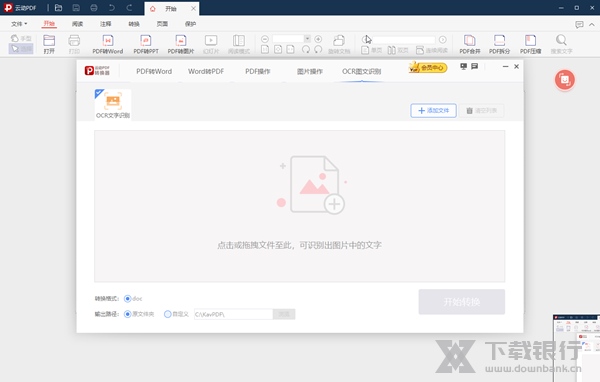
Task: Select the doc conversion format radio
Action: [128, 299]
